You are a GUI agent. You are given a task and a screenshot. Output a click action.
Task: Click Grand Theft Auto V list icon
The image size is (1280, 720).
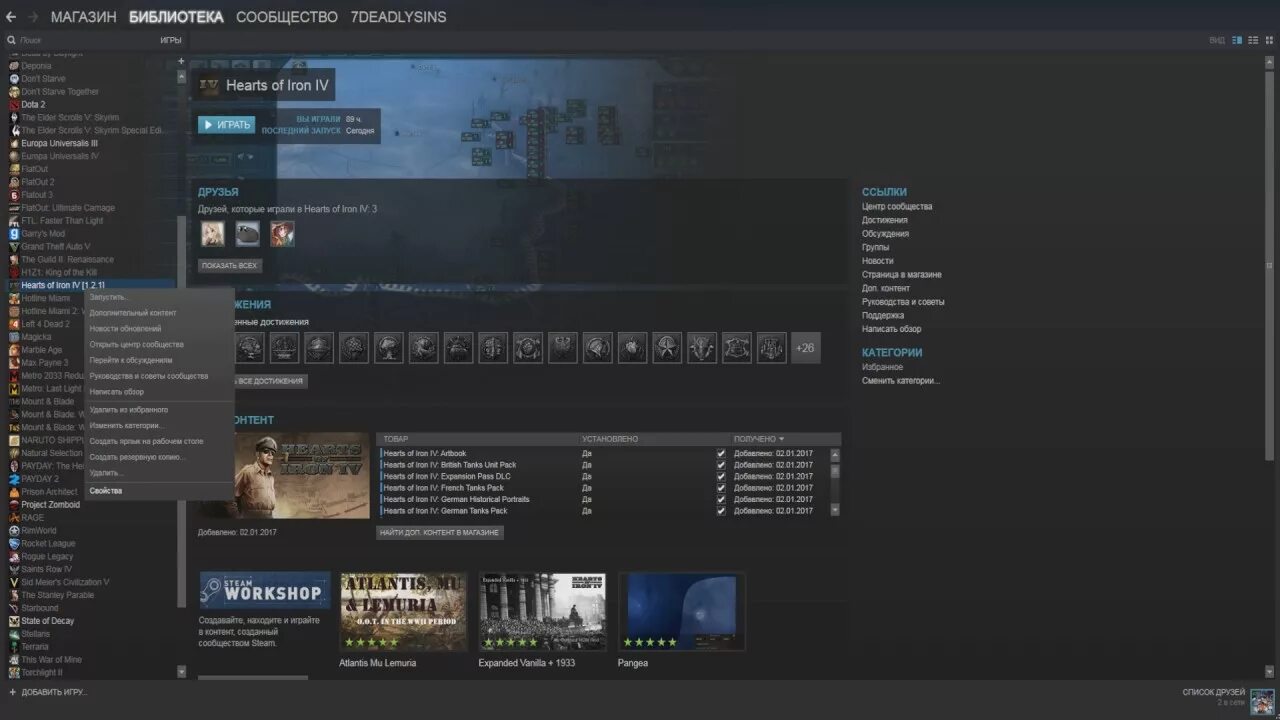14,247
